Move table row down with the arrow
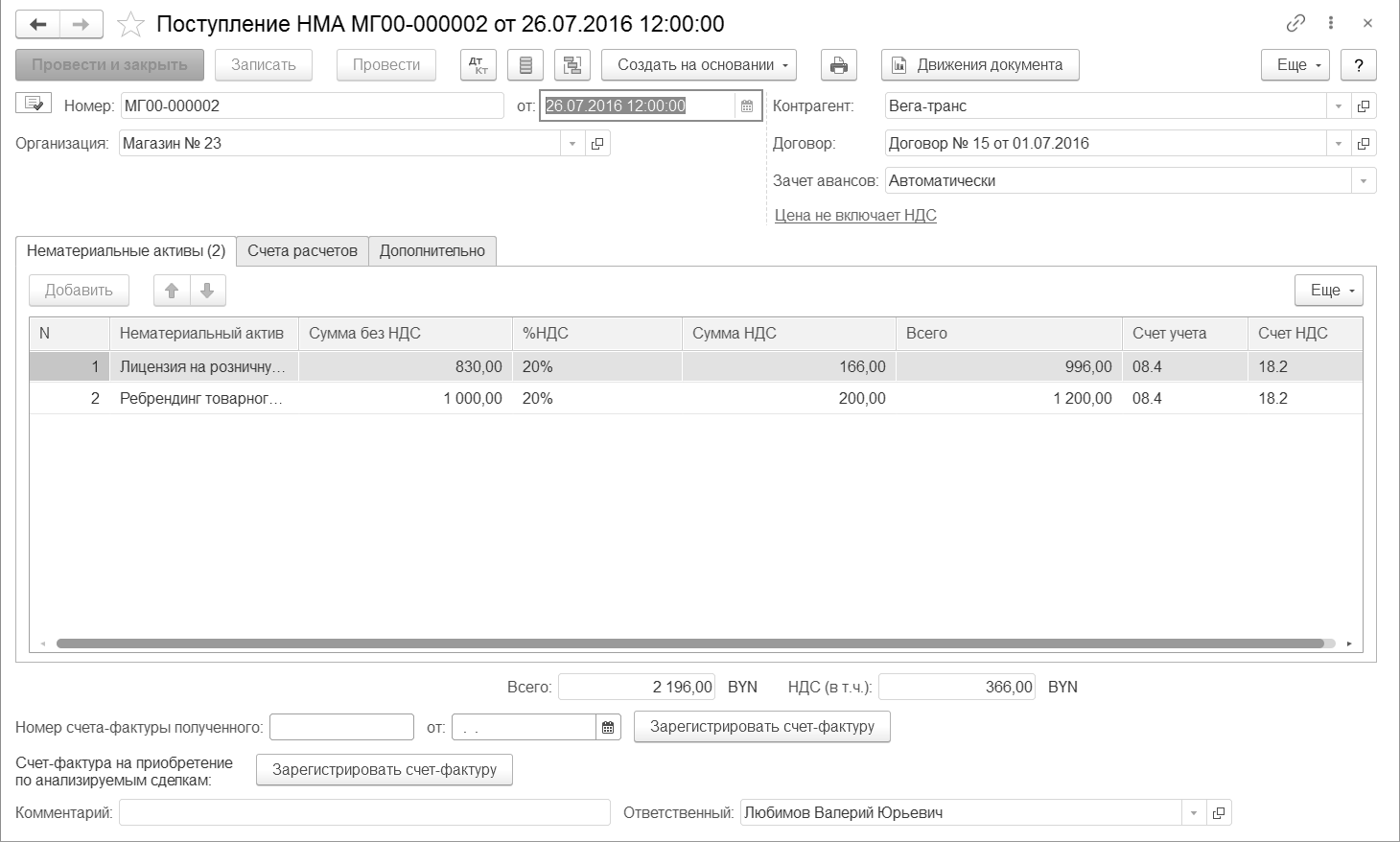Image resolution: width=1400 pixels, height=842 pixels. pos(207,291)
